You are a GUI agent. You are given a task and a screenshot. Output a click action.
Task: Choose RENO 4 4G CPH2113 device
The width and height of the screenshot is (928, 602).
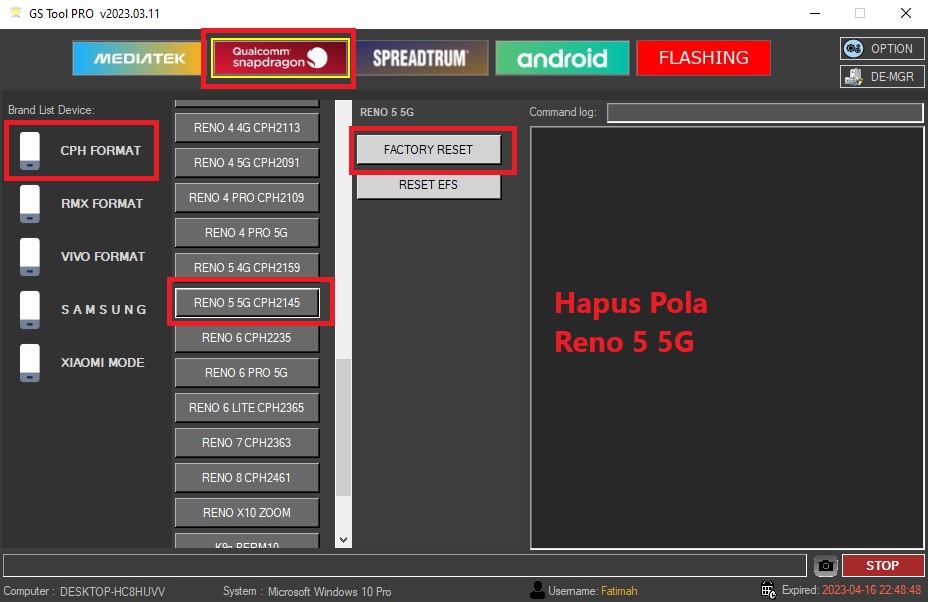point(247,128)
